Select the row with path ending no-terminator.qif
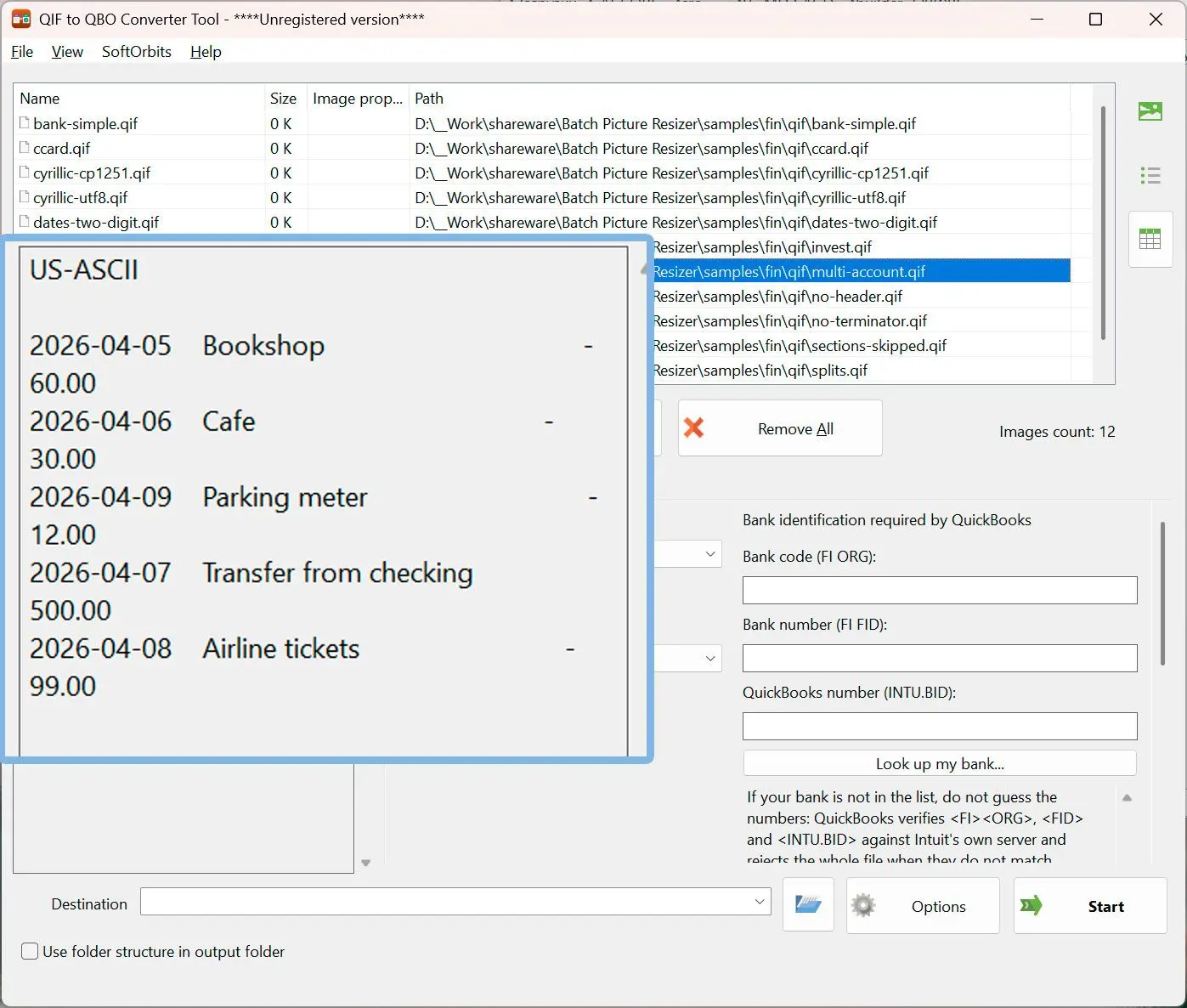1187x1008 pixels. click(862, 321)
